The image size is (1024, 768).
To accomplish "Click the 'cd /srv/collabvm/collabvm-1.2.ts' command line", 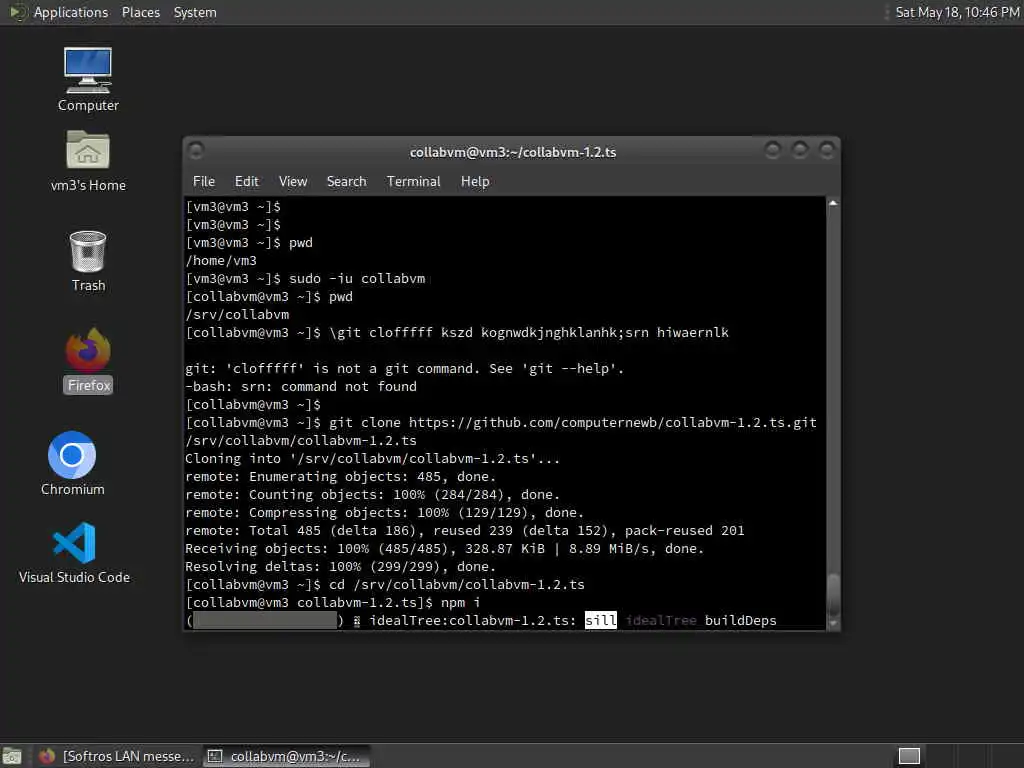I will point(385,584).
